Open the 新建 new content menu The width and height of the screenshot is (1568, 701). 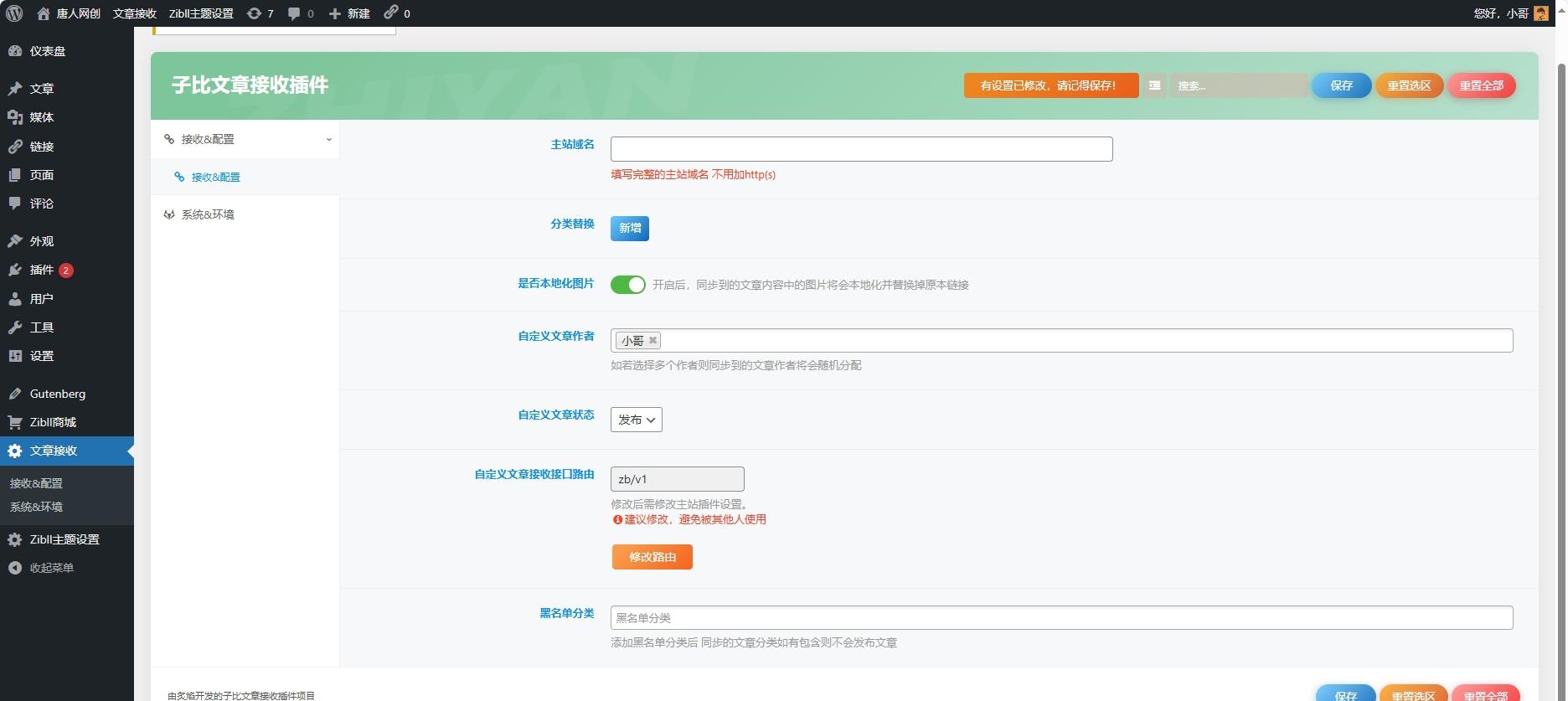[348, 13]
